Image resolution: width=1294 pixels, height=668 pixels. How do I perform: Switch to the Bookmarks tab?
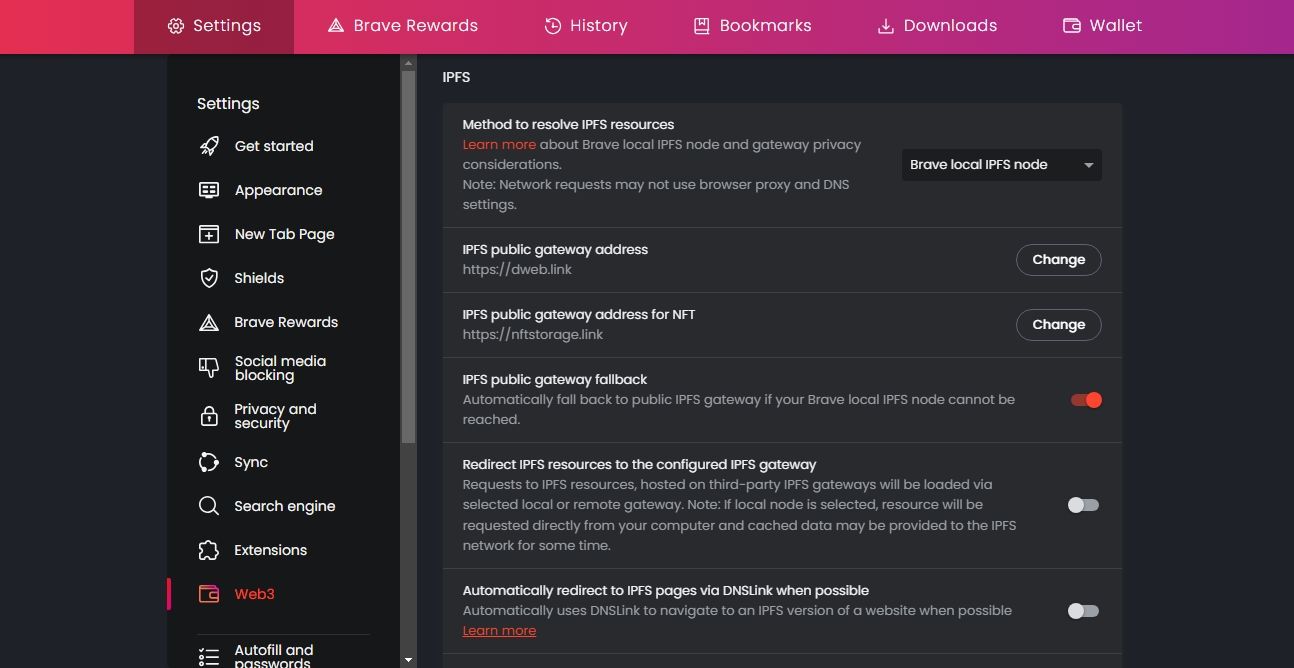(752, 26)
